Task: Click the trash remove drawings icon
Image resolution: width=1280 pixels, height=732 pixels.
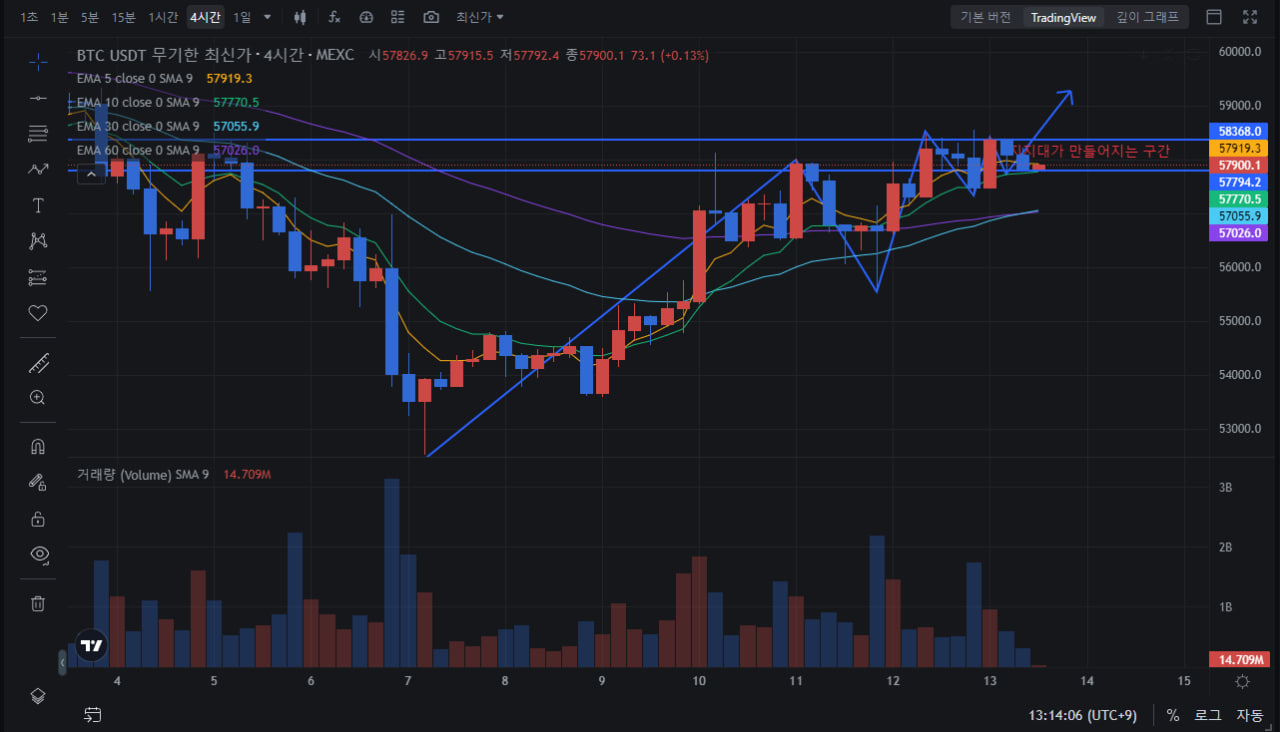Action: pyautogui.click(x=38, y=603)
